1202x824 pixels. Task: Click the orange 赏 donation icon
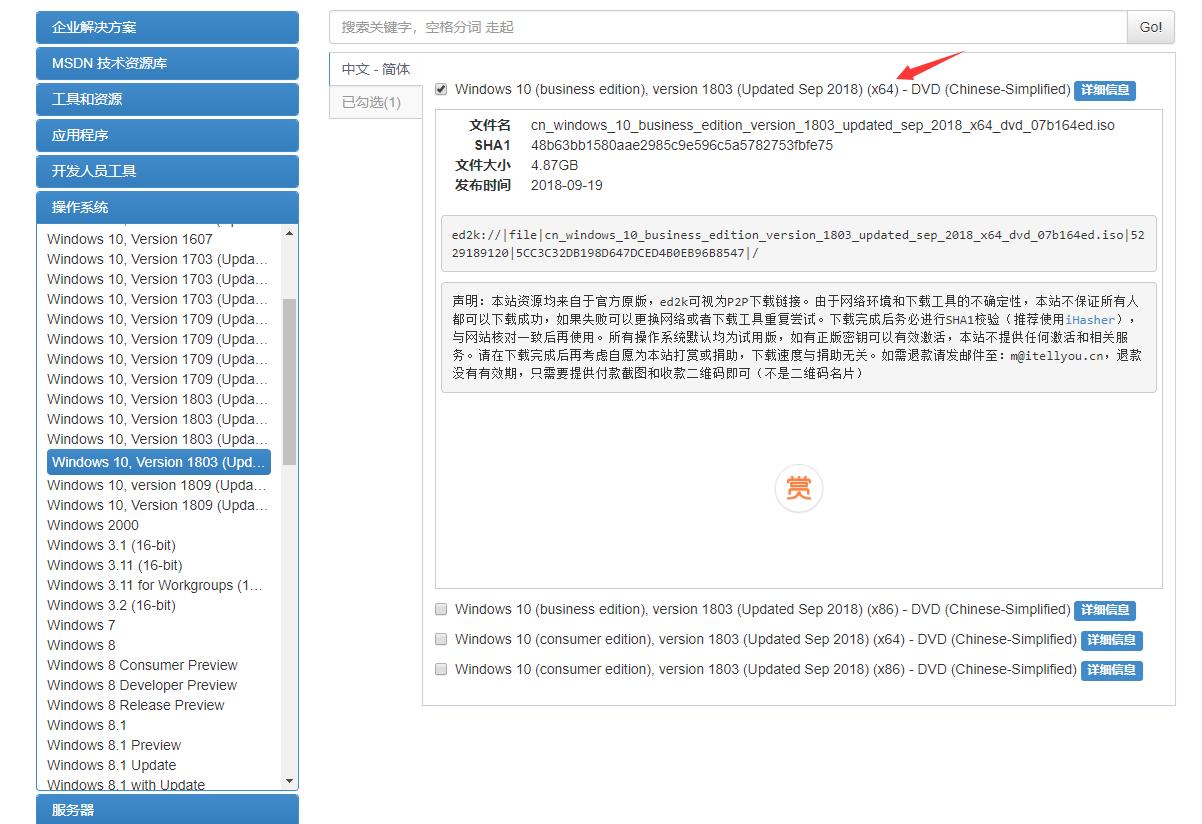[x=798, y=489]
